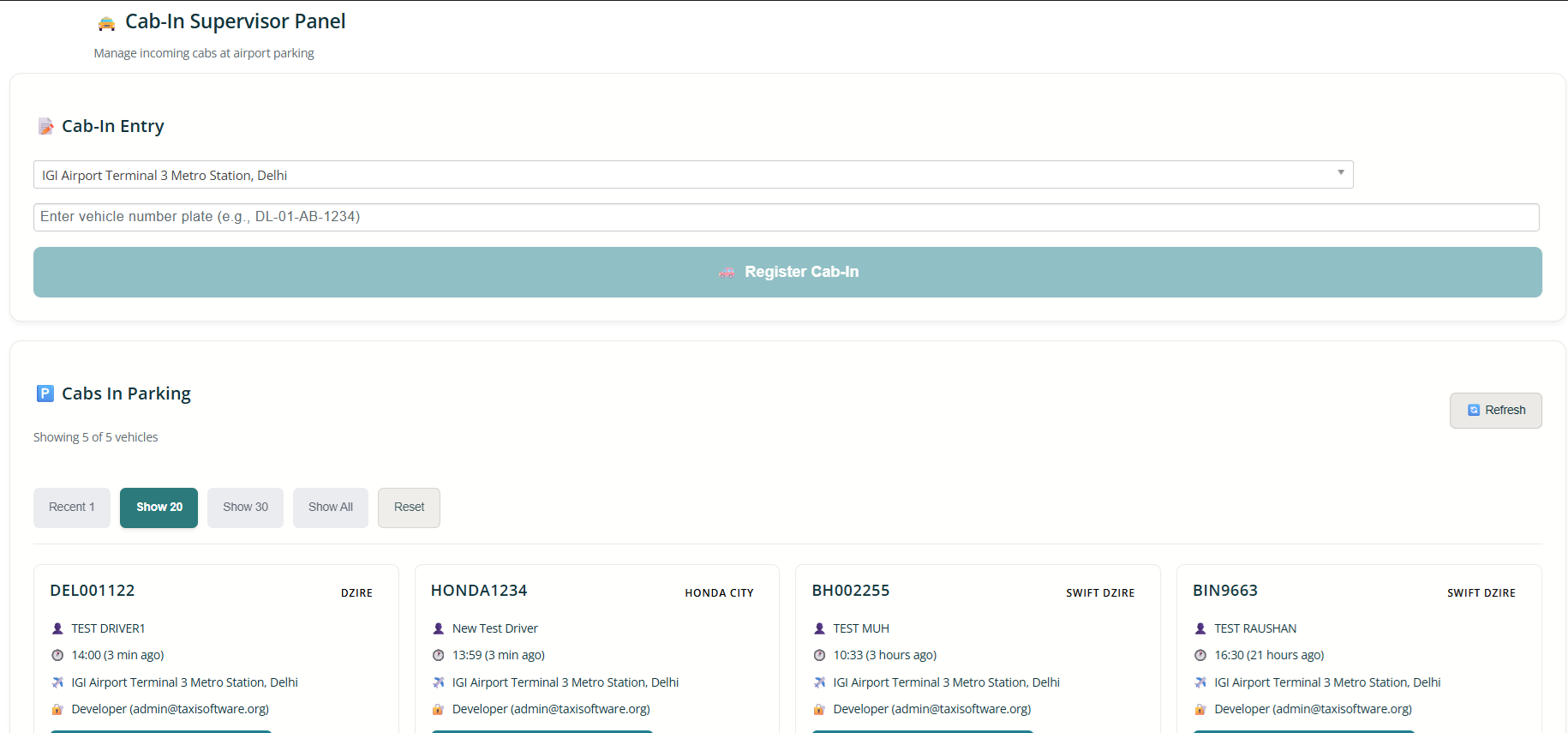The image size is (1568, 733).
Task: Click vehicle number BIN9663
Action: 1225,591
